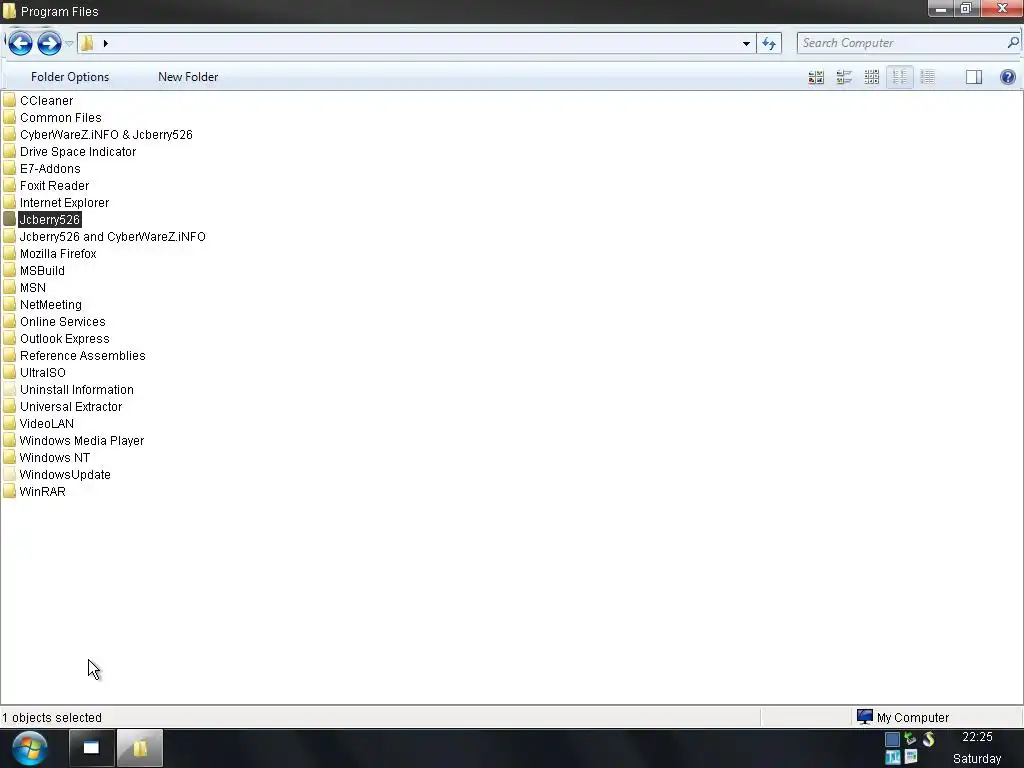The width and height of the screenshot is (1024, 768).
Task: Select the Foxit Reader folder
Action: point(54,185)
